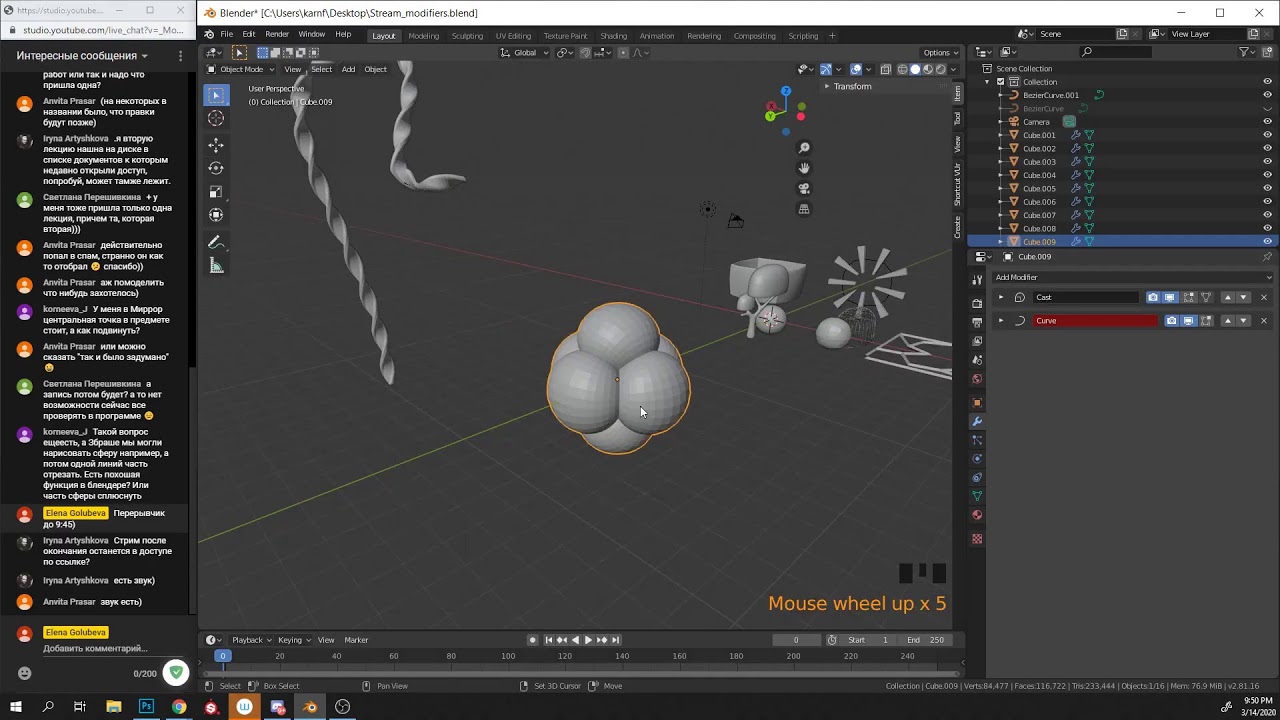
Task: Toggle Curve modifier render camera icon
Action: 1171,321
